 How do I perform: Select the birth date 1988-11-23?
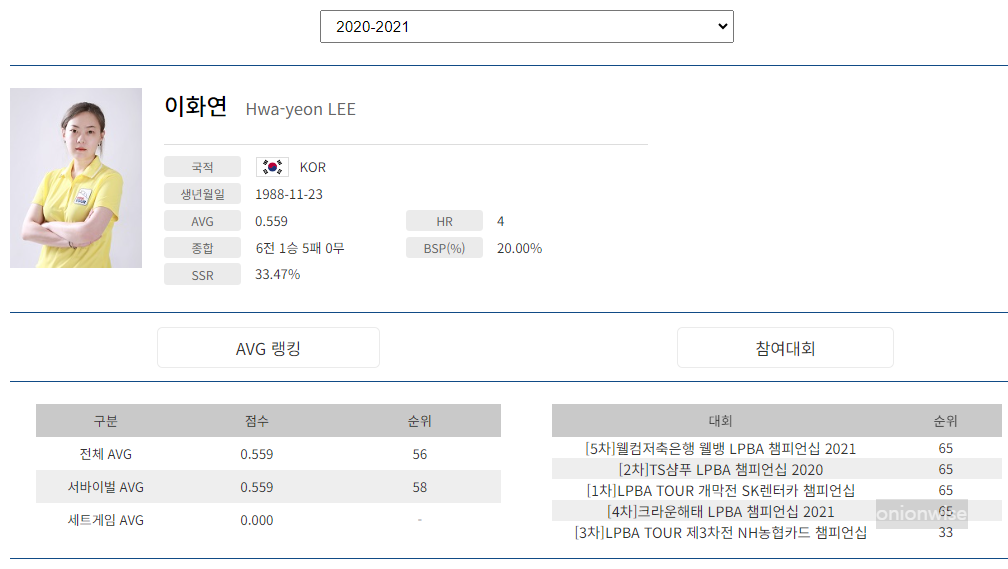[289, 194]
